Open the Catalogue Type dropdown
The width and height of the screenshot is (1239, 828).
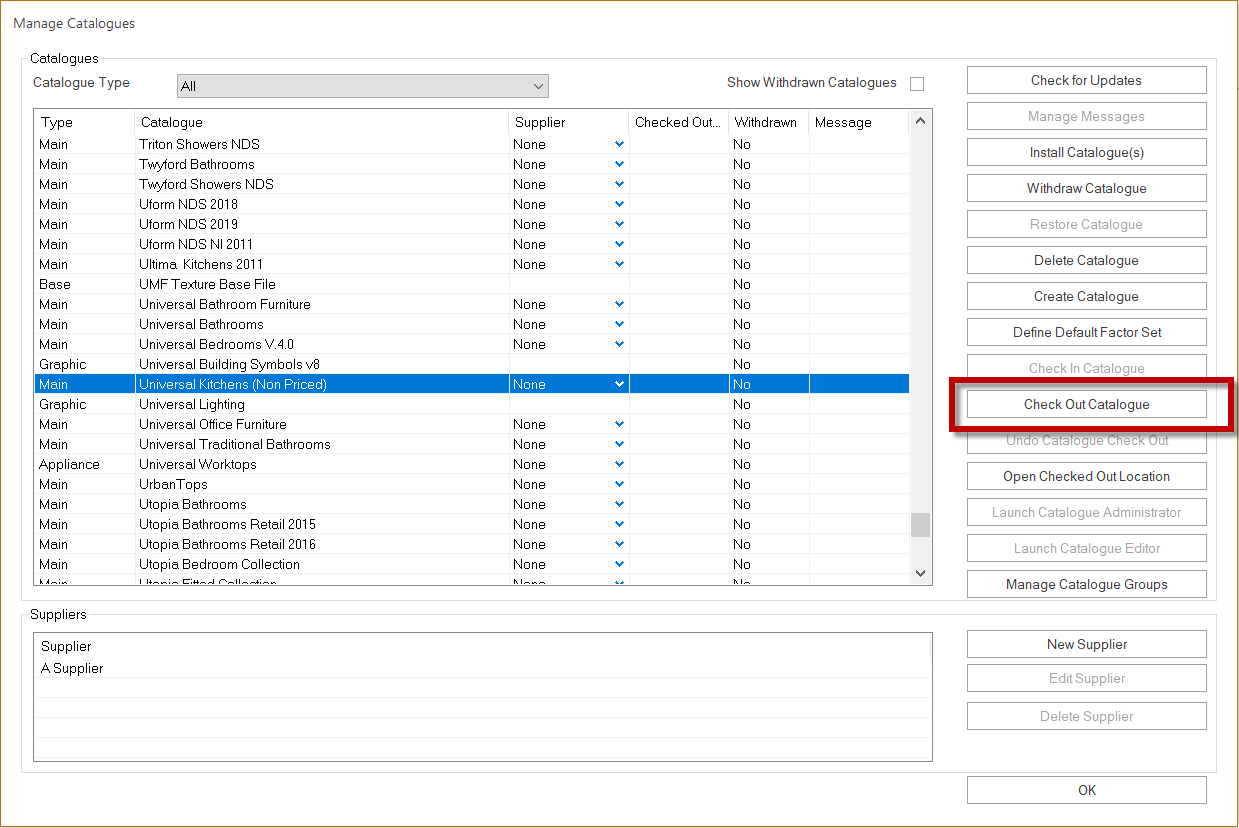362,86
